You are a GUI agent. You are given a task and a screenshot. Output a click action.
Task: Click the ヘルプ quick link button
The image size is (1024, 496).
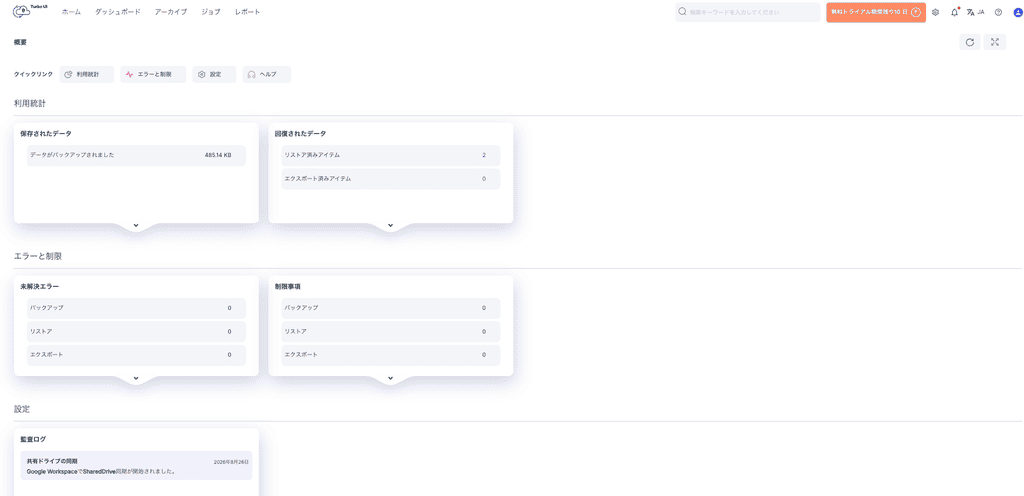pos(266,74)
